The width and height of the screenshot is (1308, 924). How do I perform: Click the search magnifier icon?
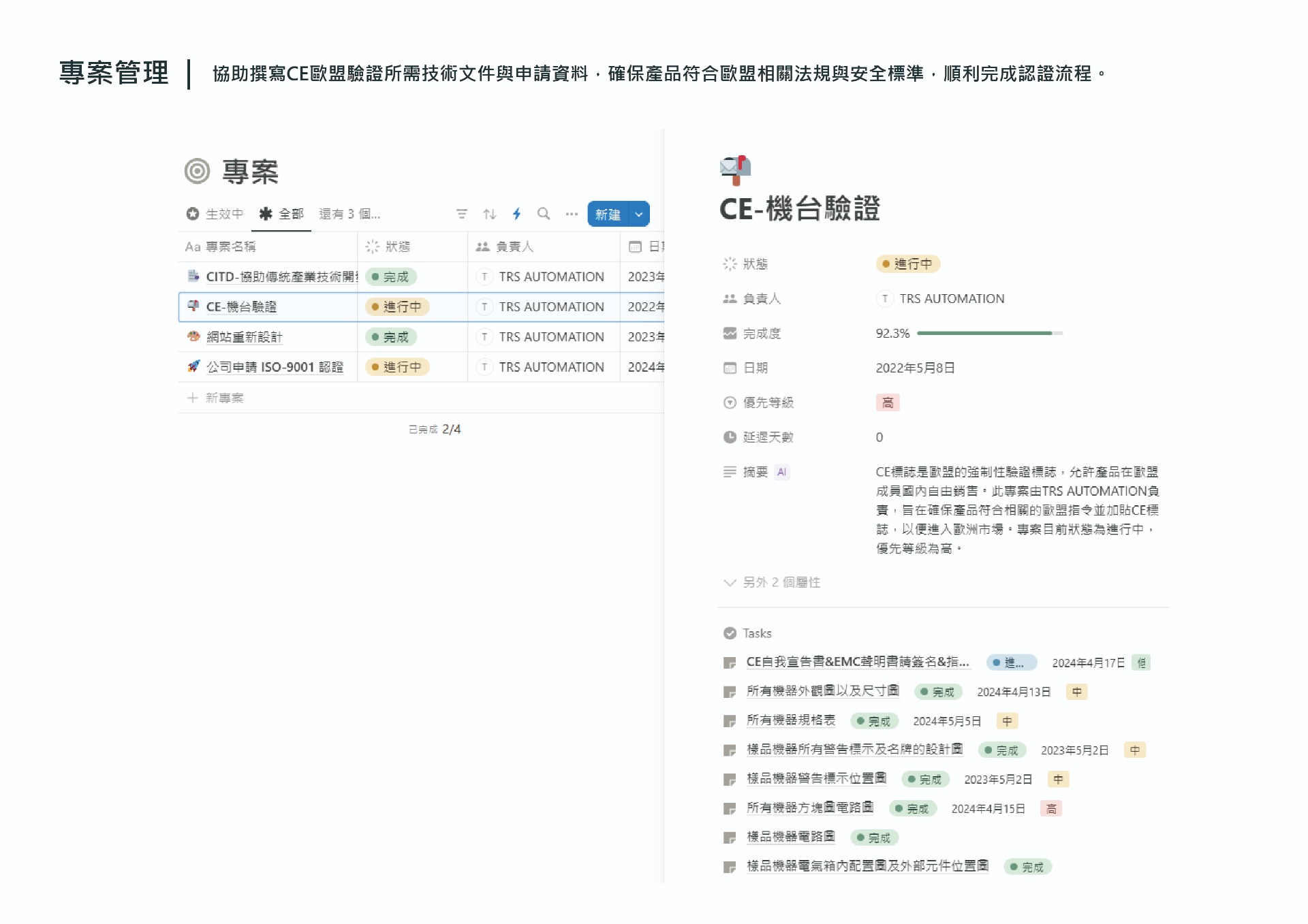pos(544,214)
